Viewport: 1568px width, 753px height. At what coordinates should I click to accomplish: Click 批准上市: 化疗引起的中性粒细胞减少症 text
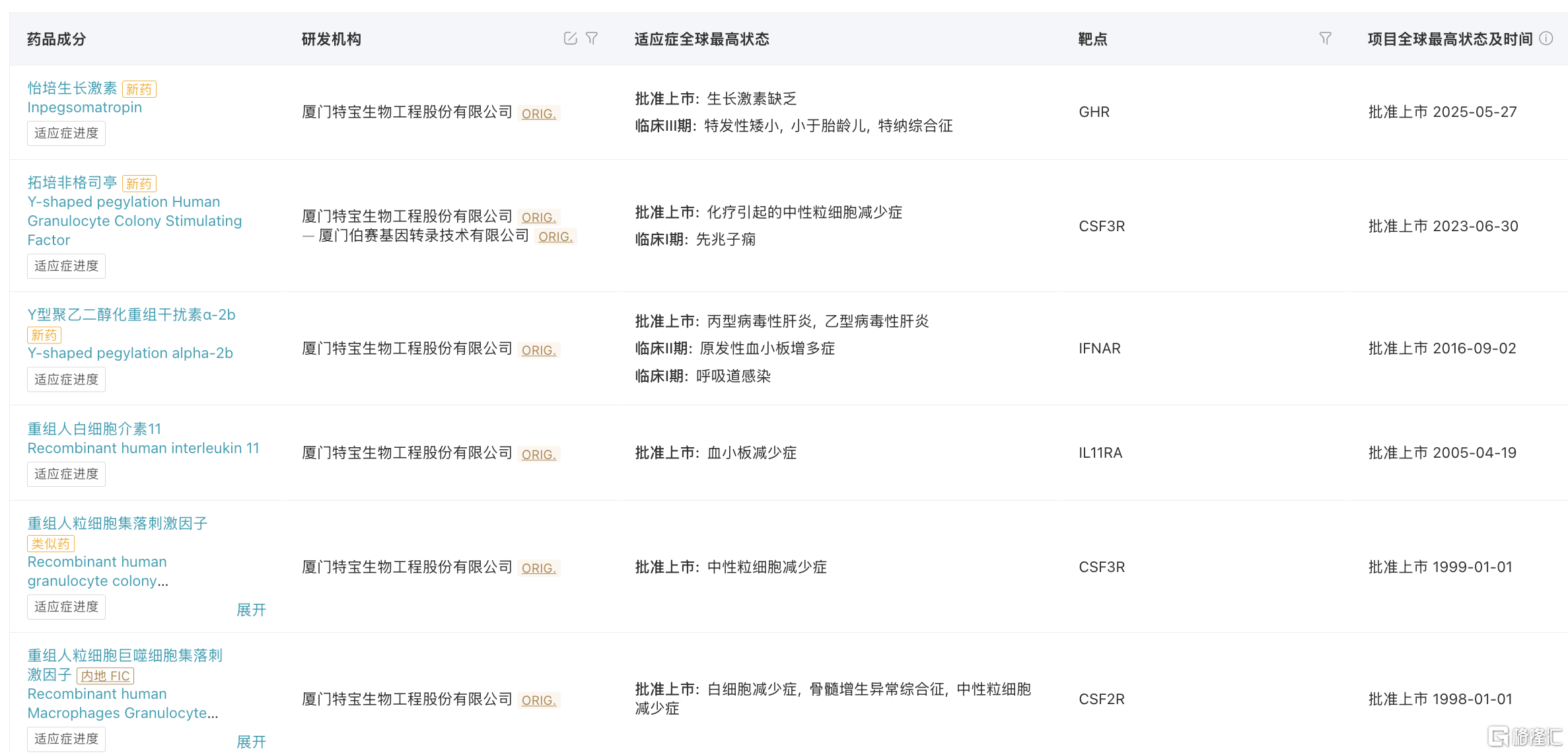(x=769, y=212)
